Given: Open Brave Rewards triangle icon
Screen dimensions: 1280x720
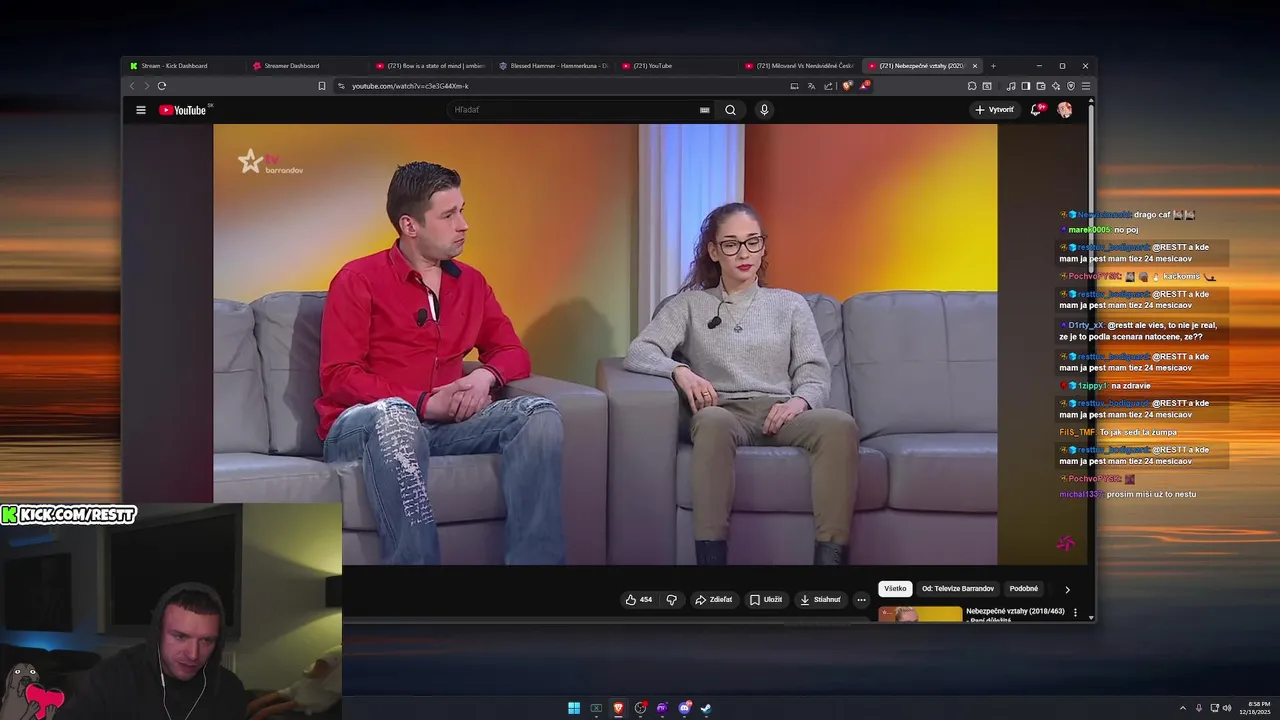Looking at the screenshot, I should point(864,86).
